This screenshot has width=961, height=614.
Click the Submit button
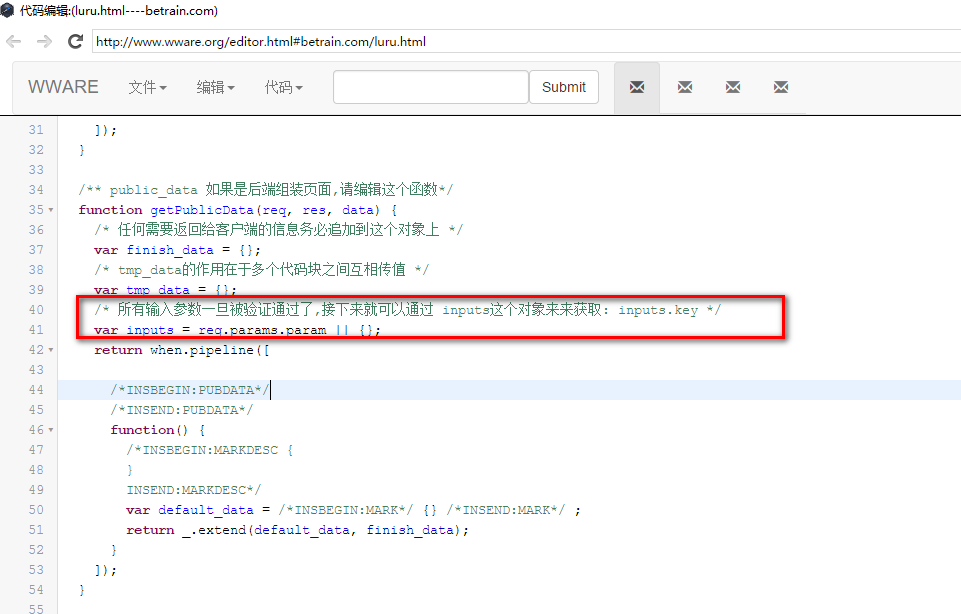click(564, 87)
